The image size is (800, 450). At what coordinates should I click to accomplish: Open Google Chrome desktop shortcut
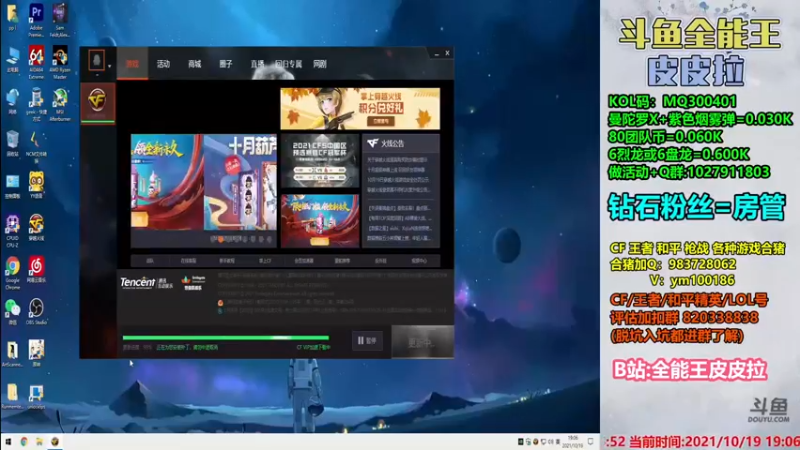point(12,273)
